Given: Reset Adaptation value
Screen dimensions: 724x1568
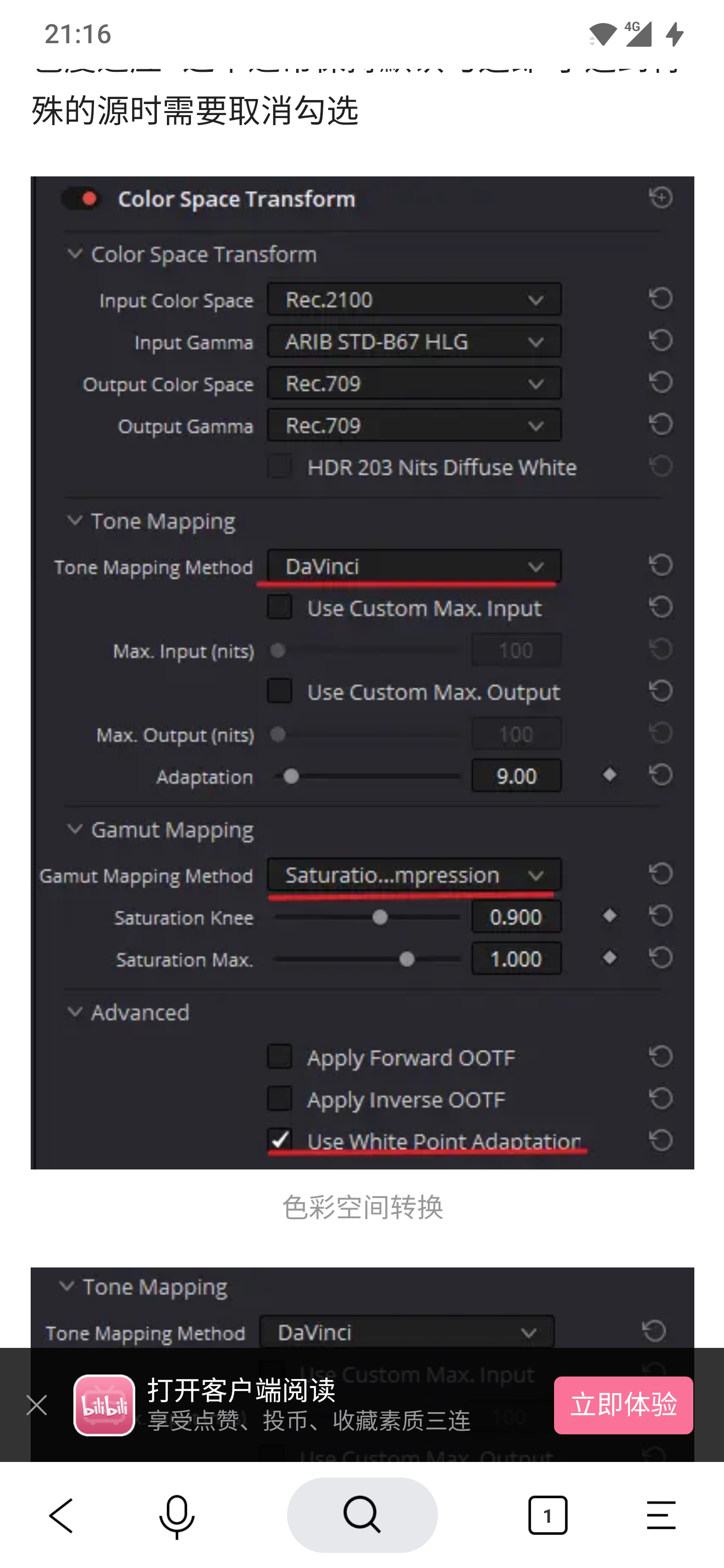Looking at the screenshot, I should [x=661, y=775].
